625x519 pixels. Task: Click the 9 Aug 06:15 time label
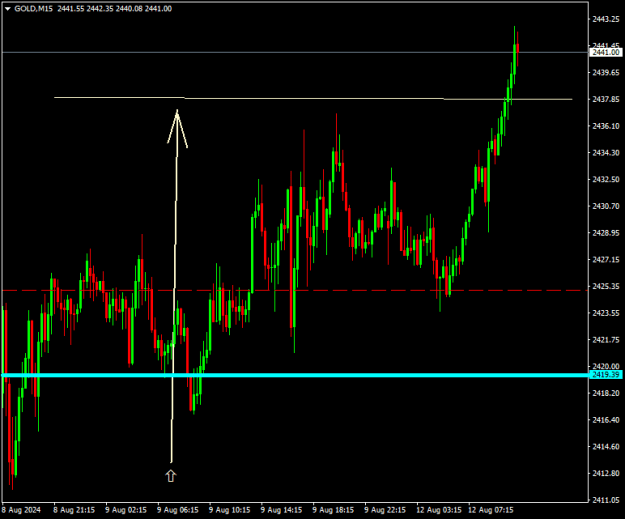pyautogui.click(x=178, y=510)
